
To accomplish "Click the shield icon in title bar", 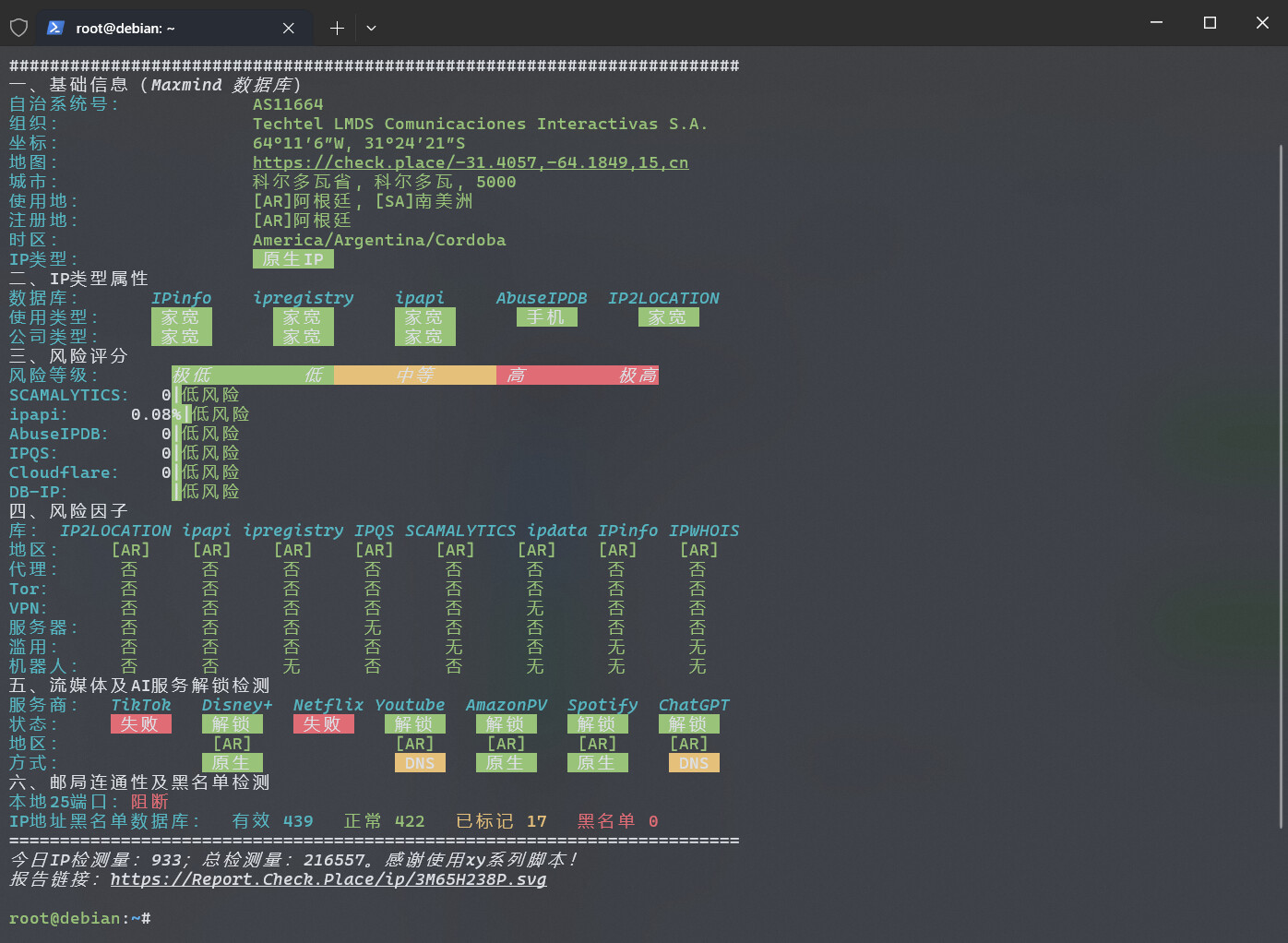I will (18, 28).
